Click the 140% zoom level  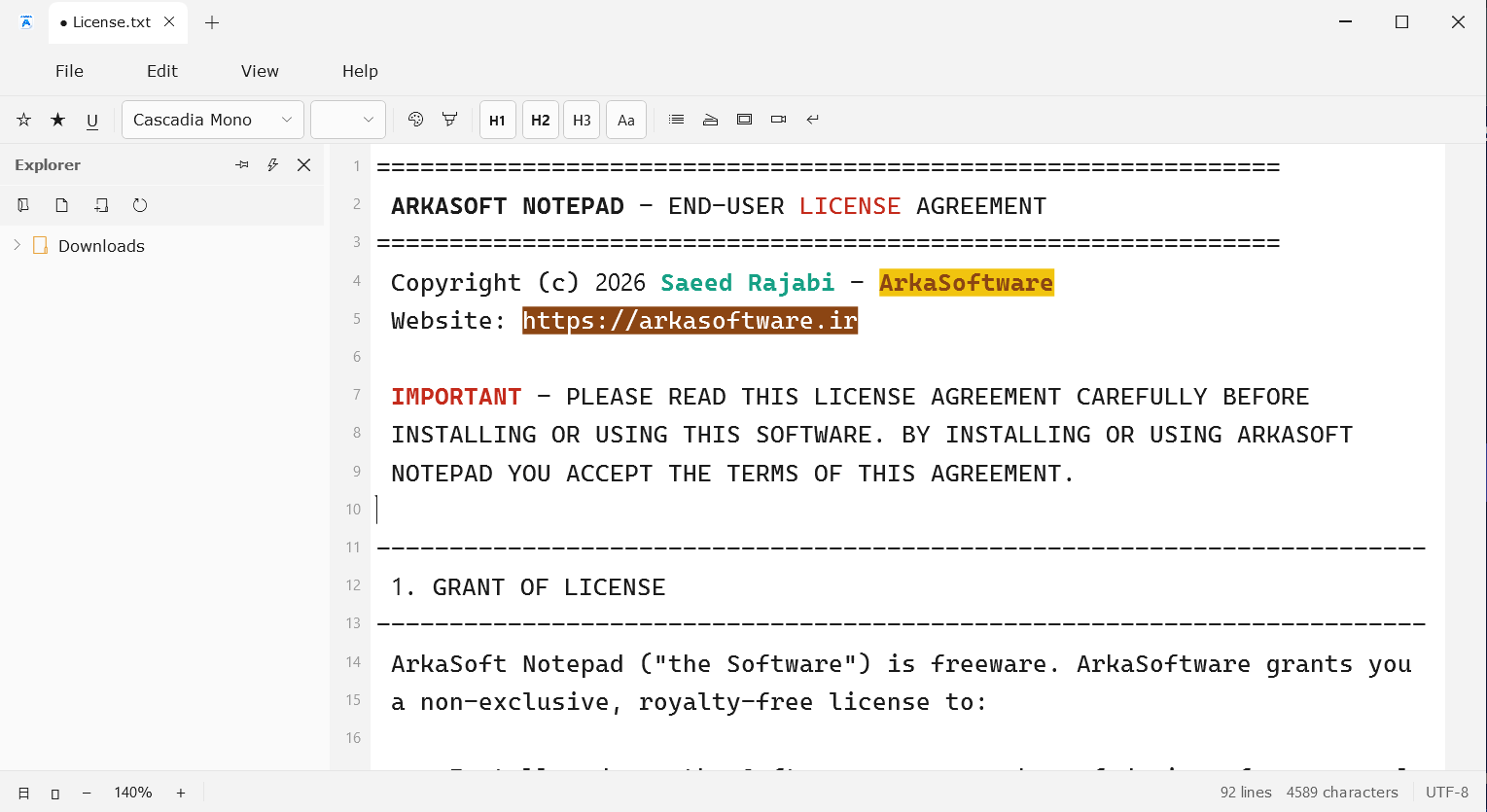click(133, 793)
